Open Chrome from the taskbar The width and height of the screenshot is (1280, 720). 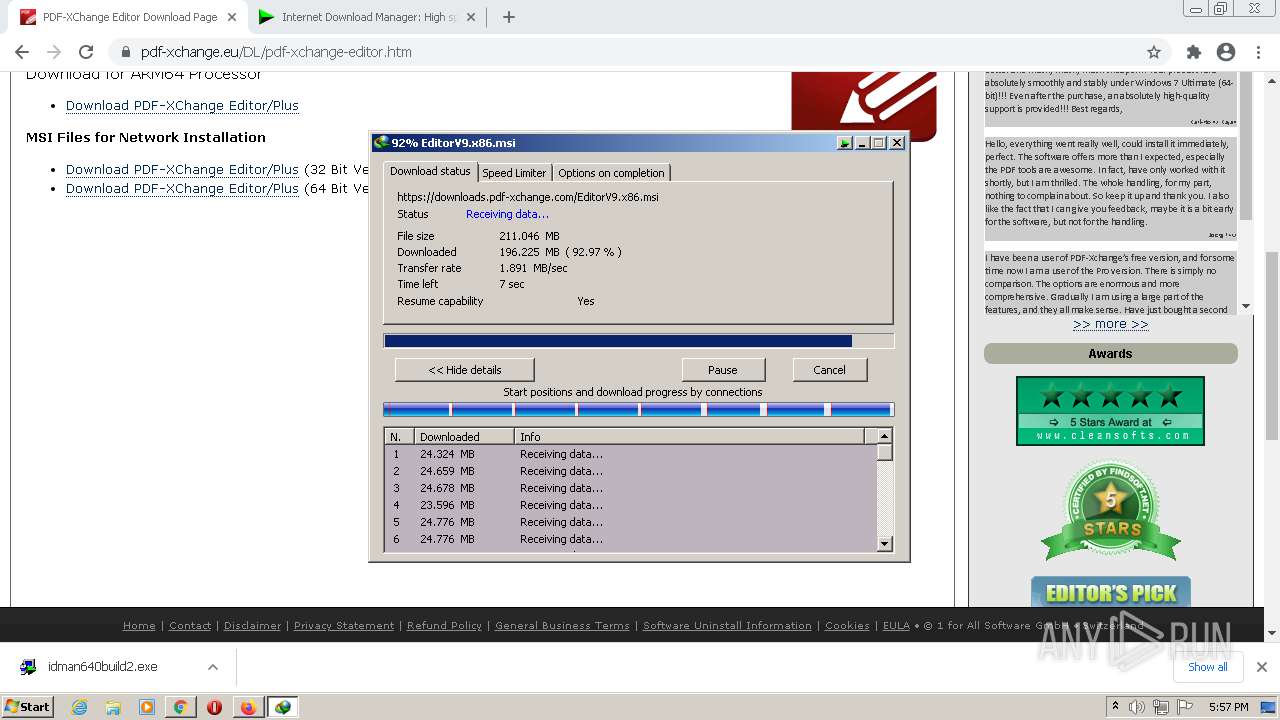pos(181,707)
